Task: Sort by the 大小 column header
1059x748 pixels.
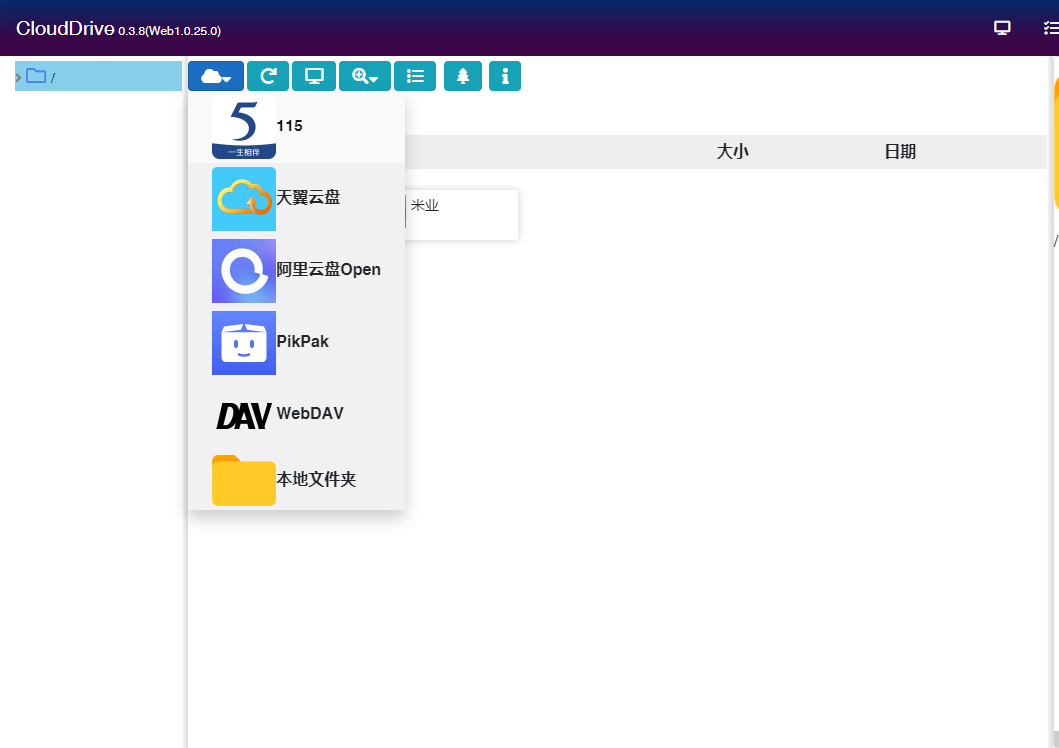Action: point(733,151)
